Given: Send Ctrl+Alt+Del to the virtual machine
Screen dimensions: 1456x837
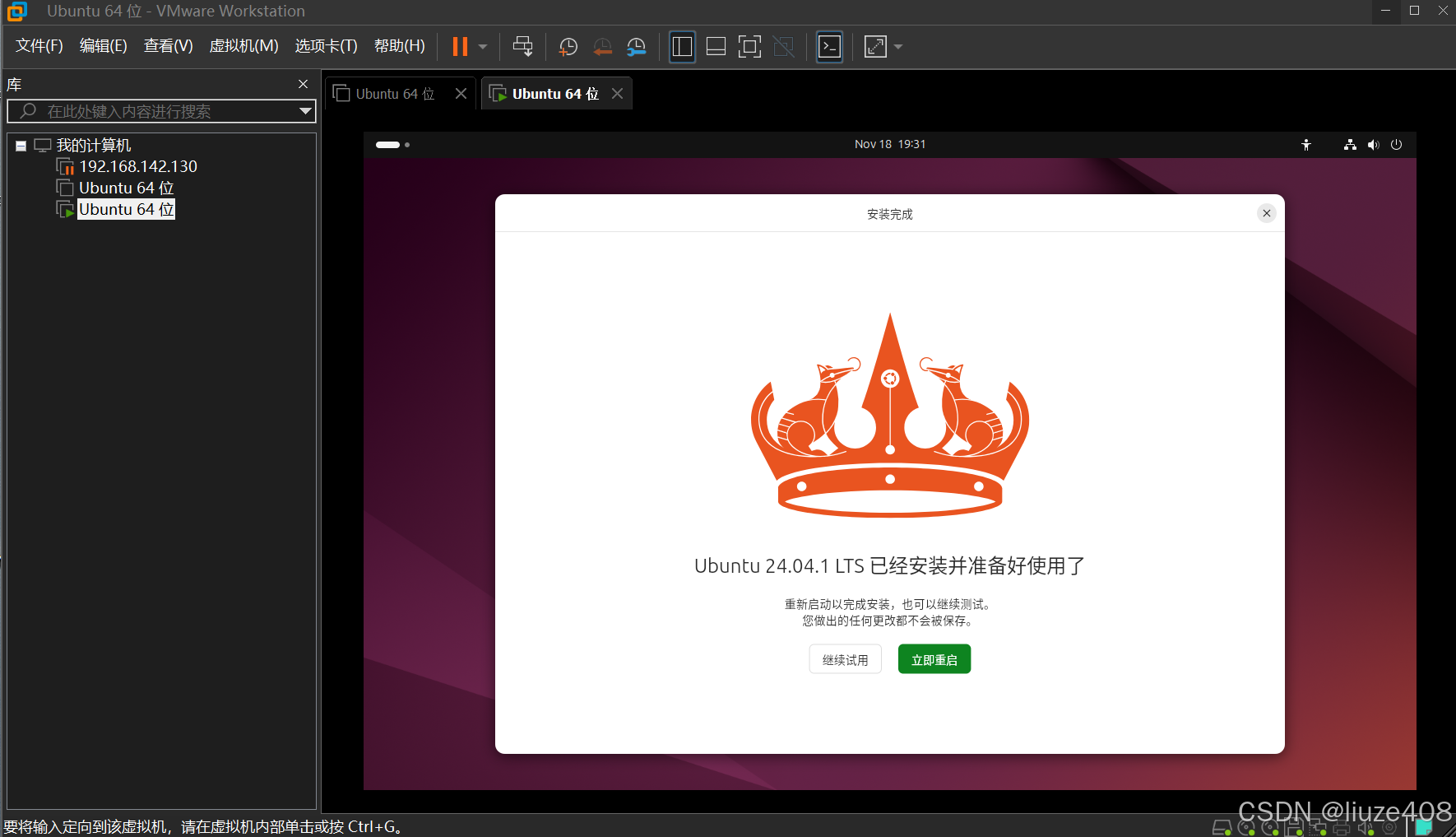Looking at the screenshot, I should pos(522,47).
